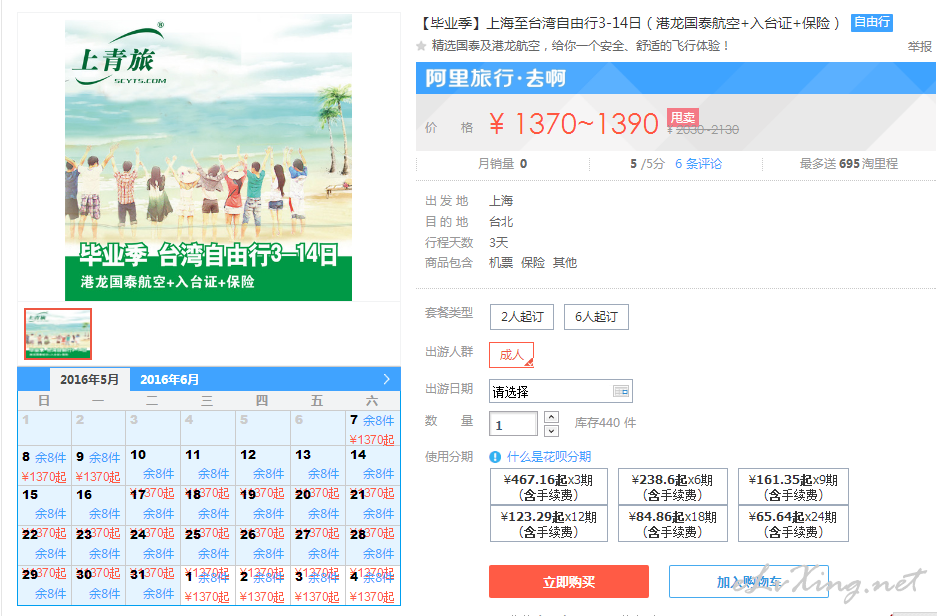
Task: Open the 6 条评论 reviews link
Action: [x=698, y=164]
